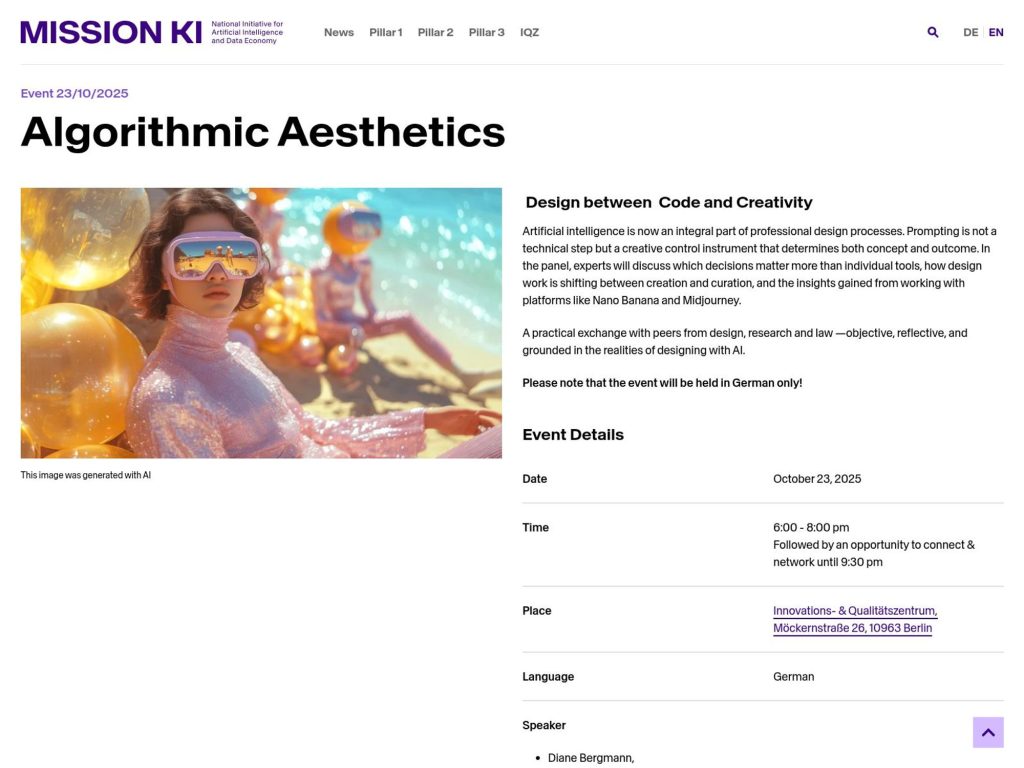Open the site search
1024x768 pixels.
click(932, 31)
